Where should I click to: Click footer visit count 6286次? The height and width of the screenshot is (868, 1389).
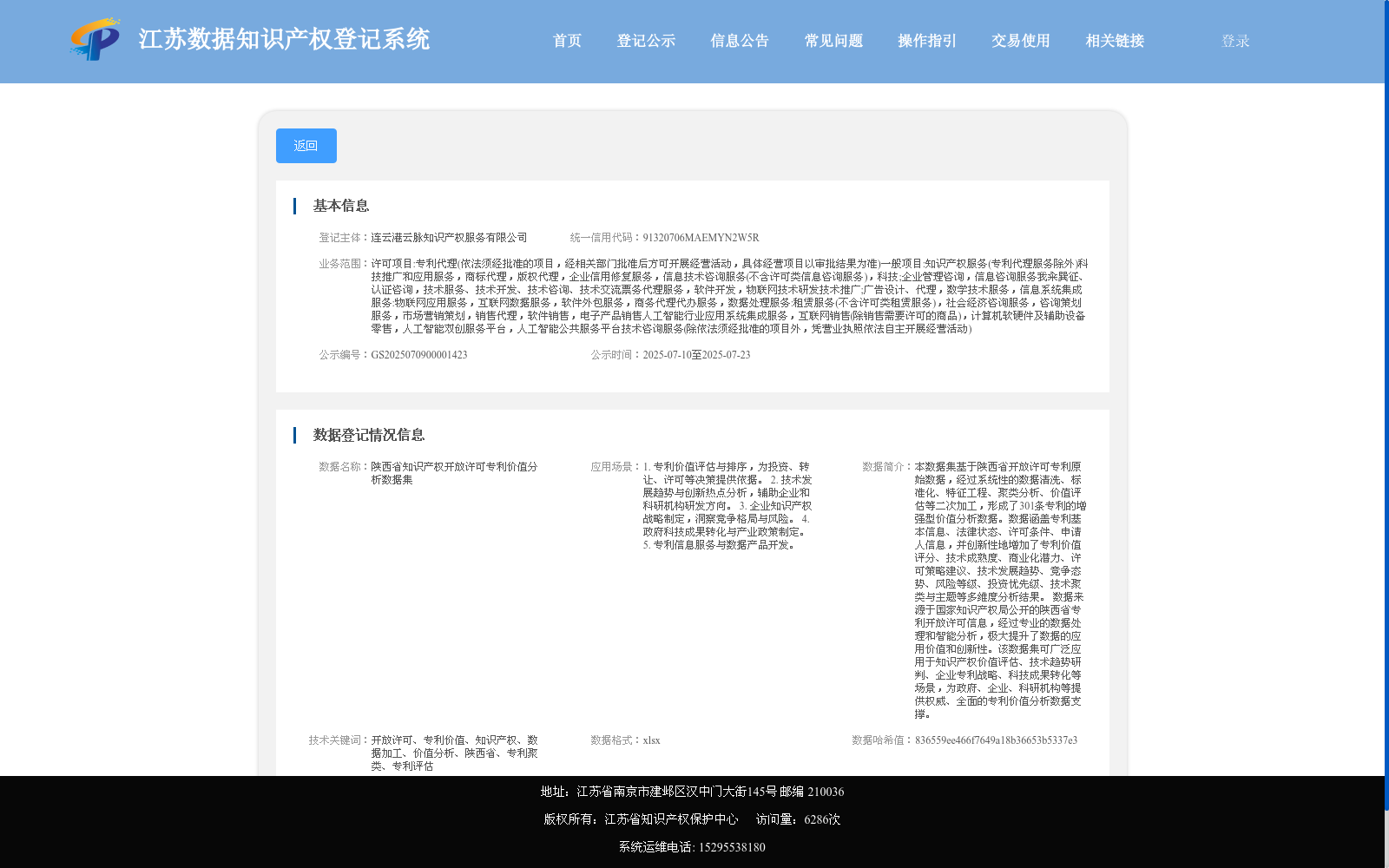822,819
